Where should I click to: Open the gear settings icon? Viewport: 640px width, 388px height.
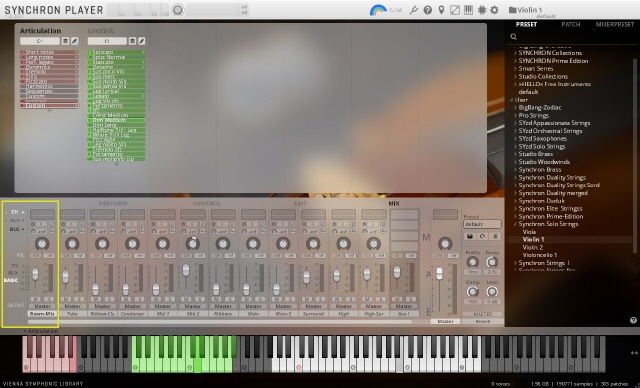pos(494,10)
